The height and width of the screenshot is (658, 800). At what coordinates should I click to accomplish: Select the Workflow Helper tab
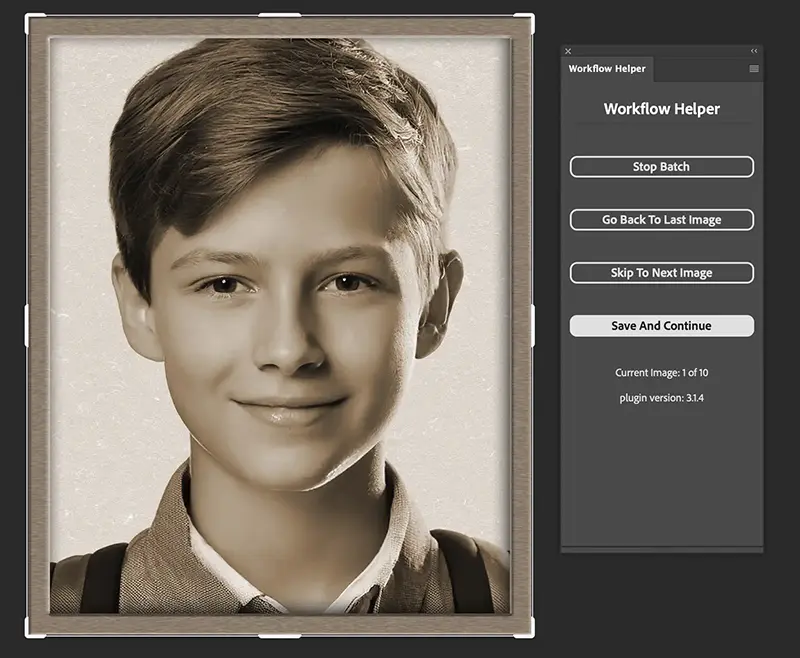[x=607, y=69]
